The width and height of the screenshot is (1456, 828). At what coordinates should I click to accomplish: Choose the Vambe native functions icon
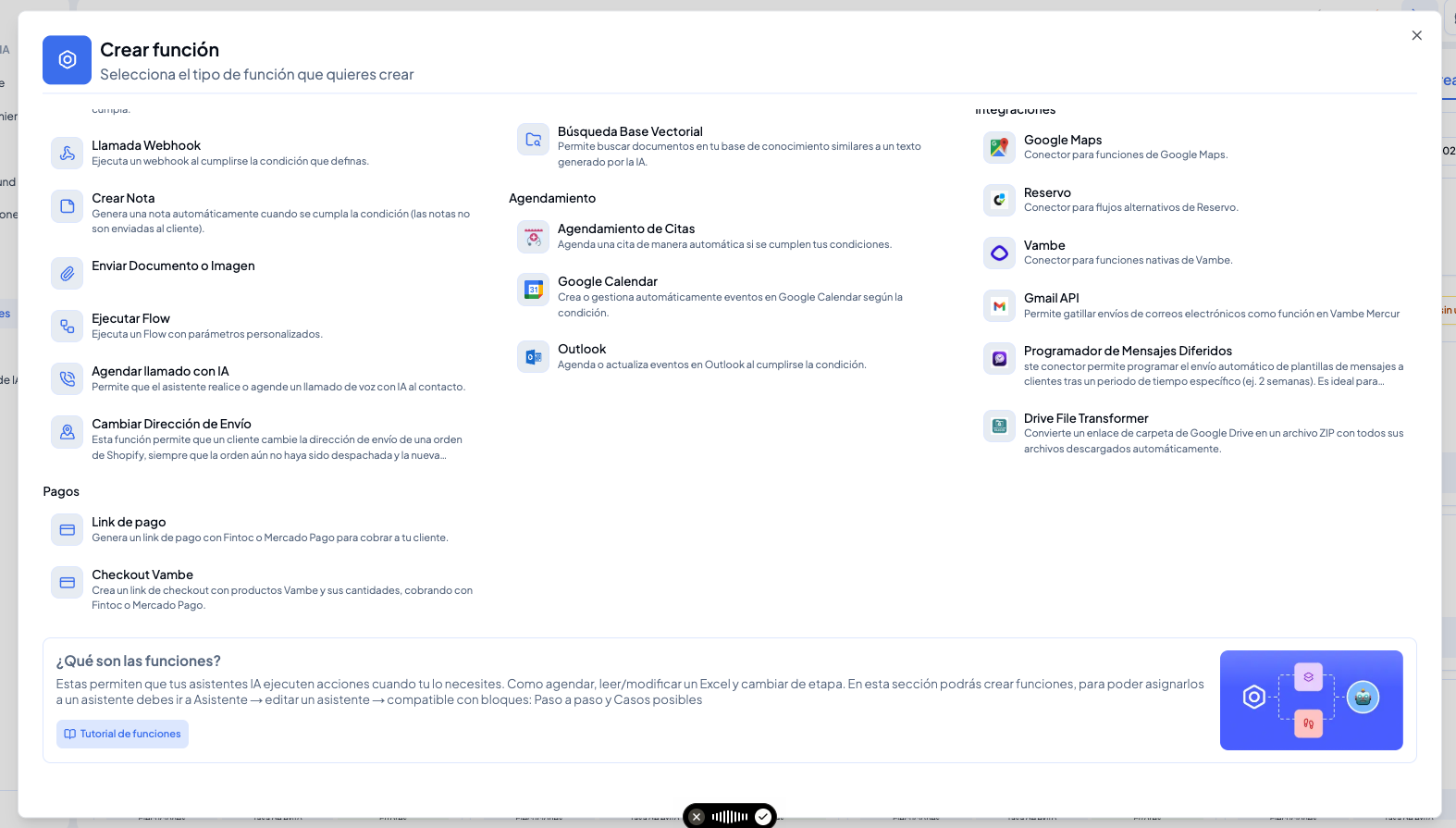(x=1000, y=253)
